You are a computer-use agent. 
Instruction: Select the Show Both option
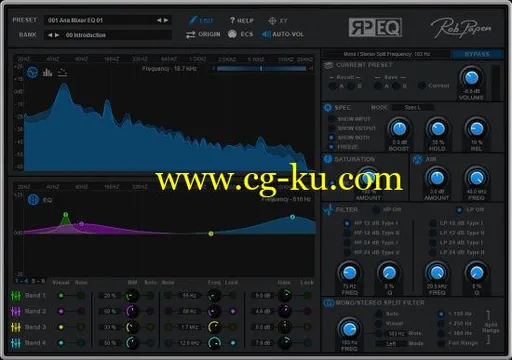[x=331, y=137]
